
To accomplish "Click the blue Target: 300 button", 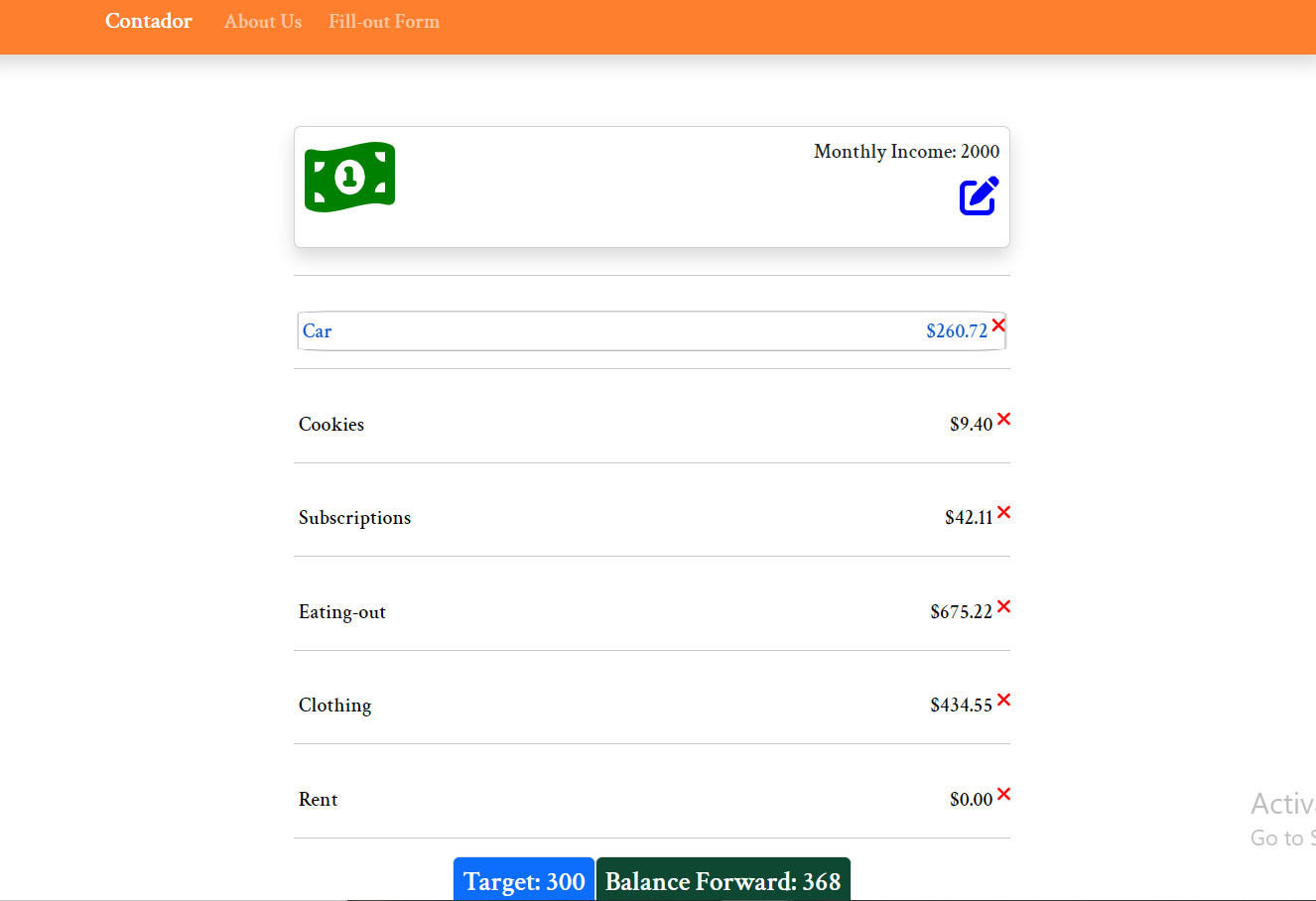I will [x=523, y=881].
